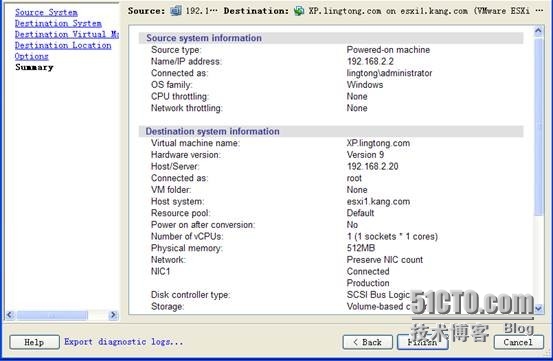
Task: Go to the Destination System step
Action: (x=58, y=24)
